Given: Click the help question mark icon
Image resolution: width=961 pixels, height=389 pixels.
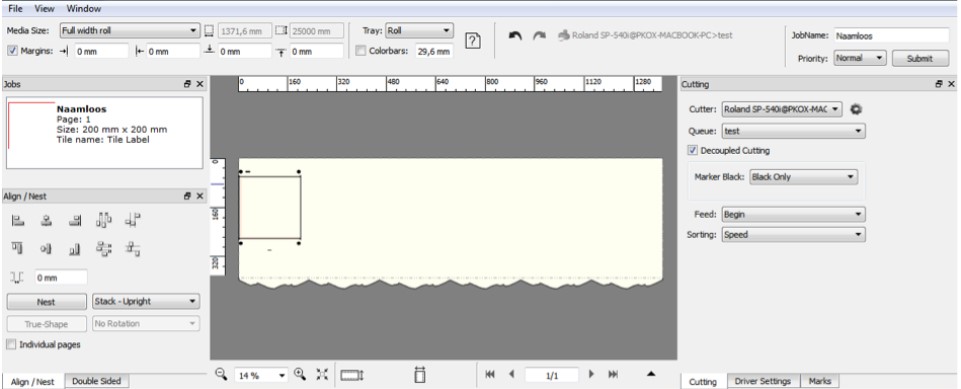Looking at the screenshot, I should [x=473, y=41].
